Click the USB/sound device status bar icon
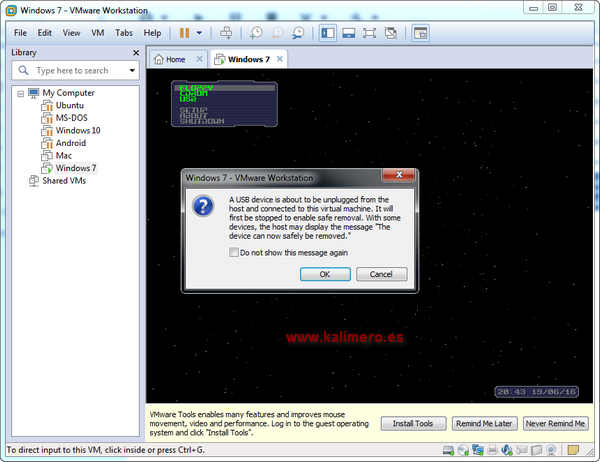This screenshot has height=462, width=600. [x=507, y=450]
